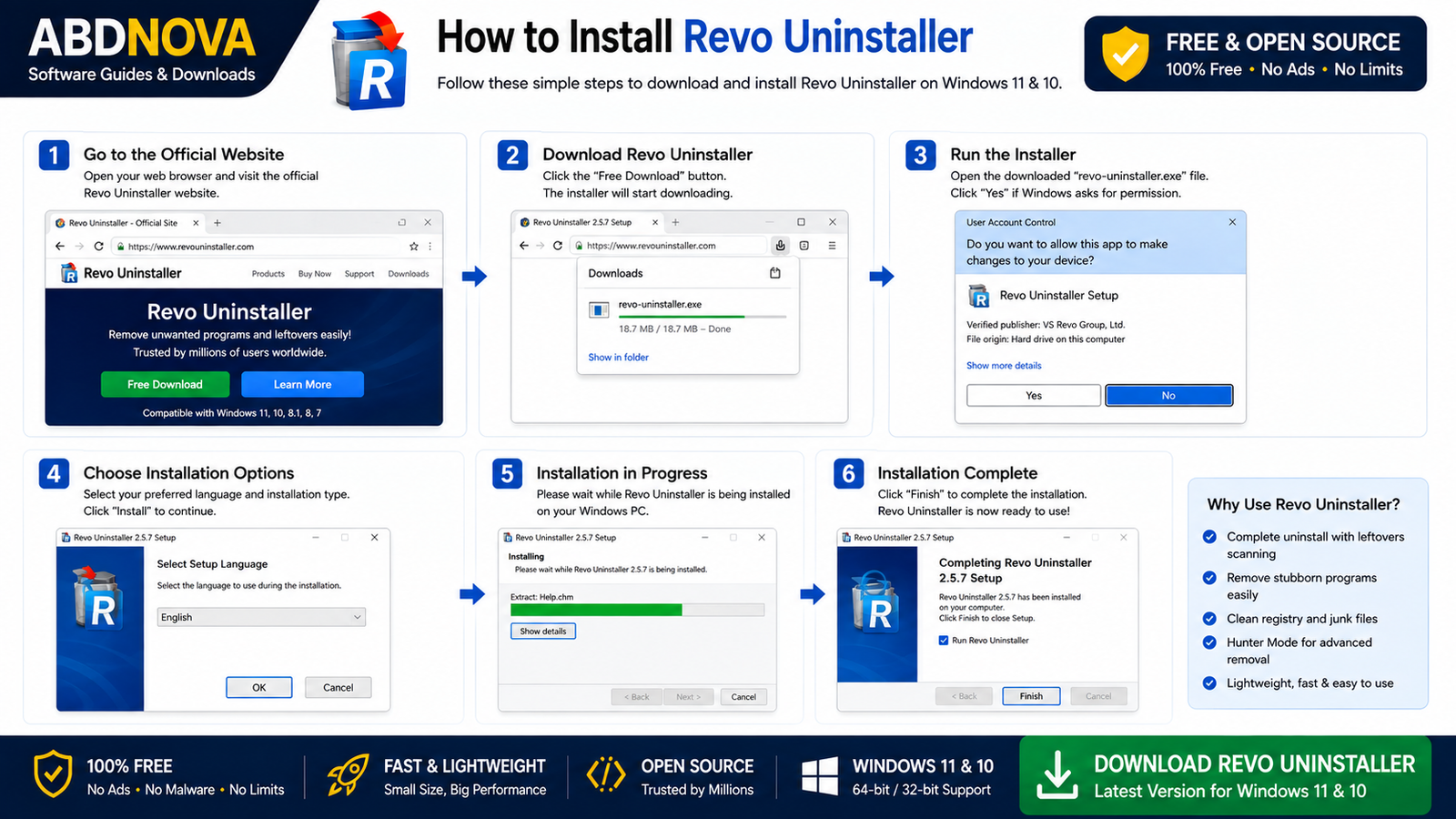
Task: Click checkmark beside Complete uninstall with leftovers
Action: pos(1209,537)
